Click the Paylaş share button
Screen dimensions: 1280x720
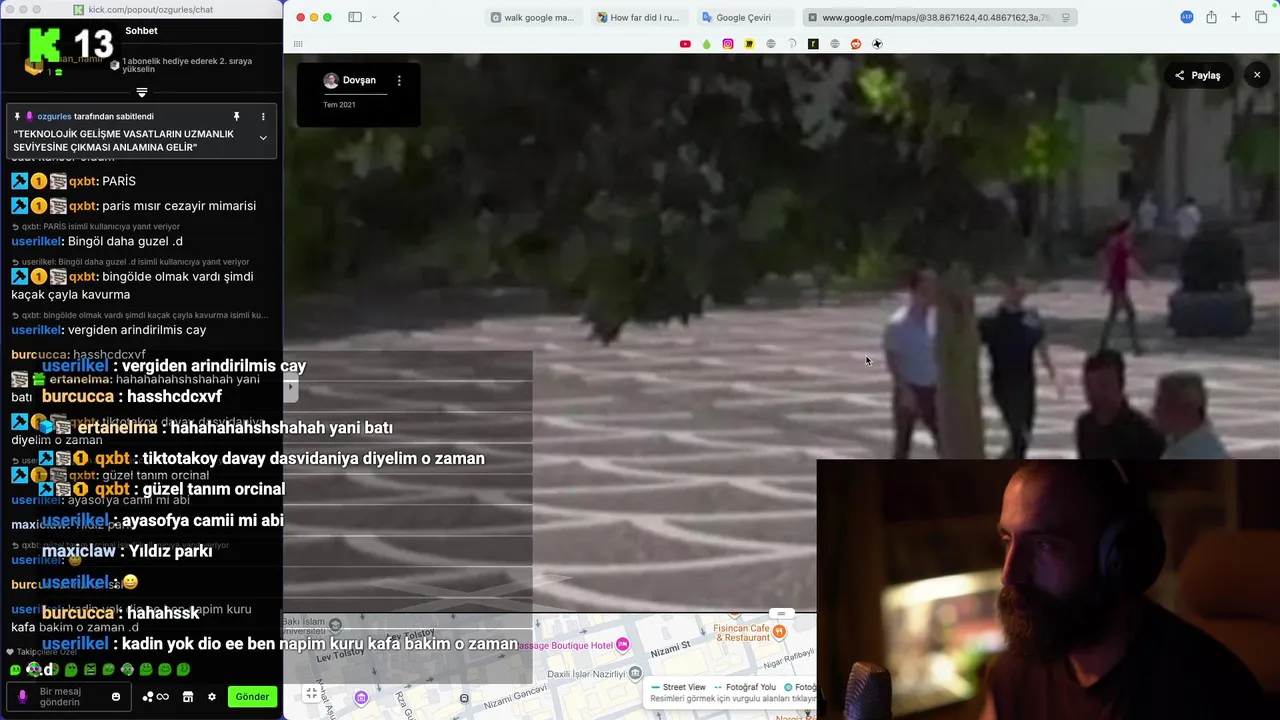click(x=1198, y=75)
